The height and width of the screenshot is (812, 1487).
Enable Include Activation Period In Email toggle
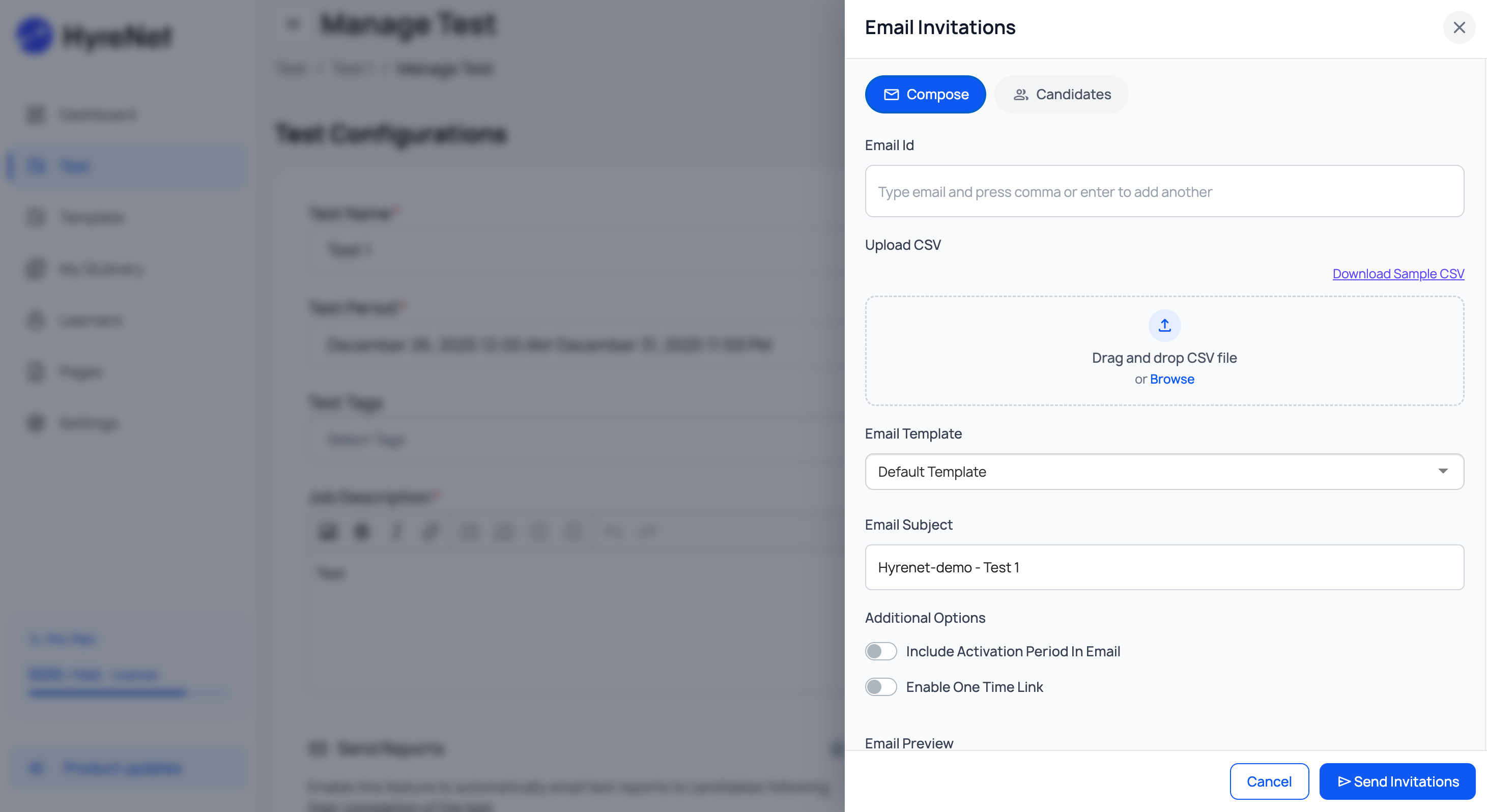pyautogui.click(x=880, y=651)
